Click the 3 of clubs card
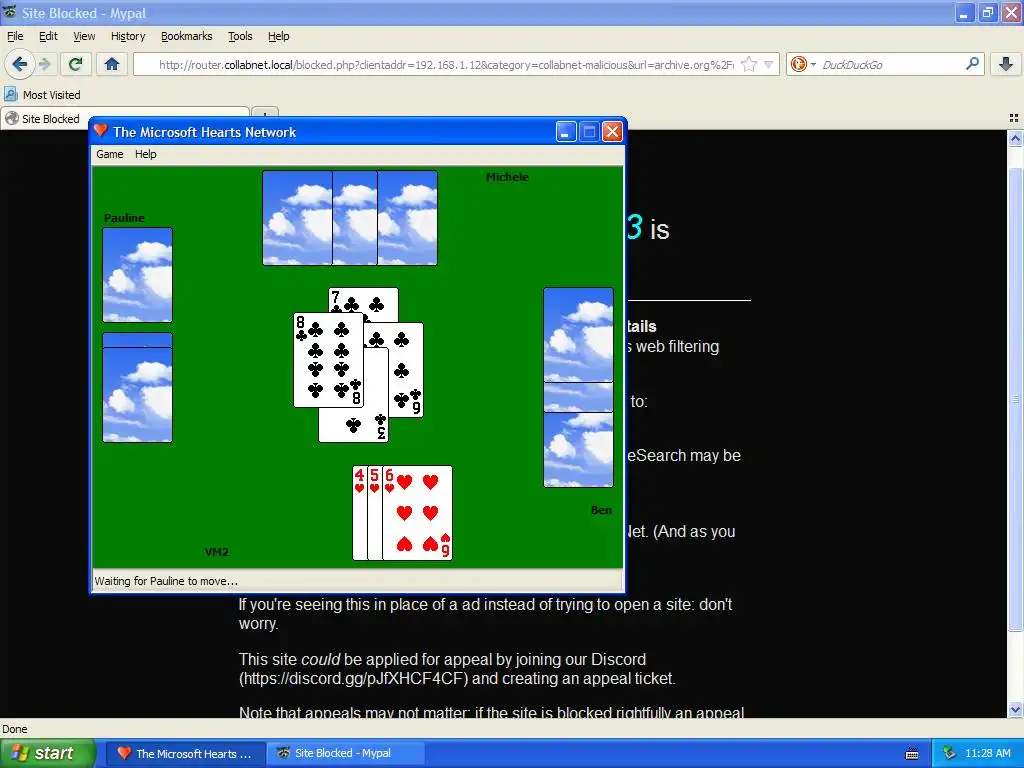Viewport: 1024px width, 768px height. pos(353,425)
